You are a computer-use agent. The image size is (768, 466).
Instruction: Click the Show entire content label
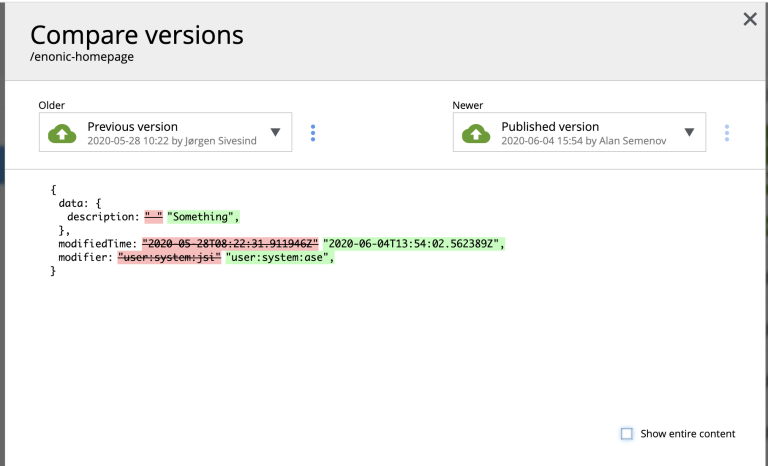688,434
